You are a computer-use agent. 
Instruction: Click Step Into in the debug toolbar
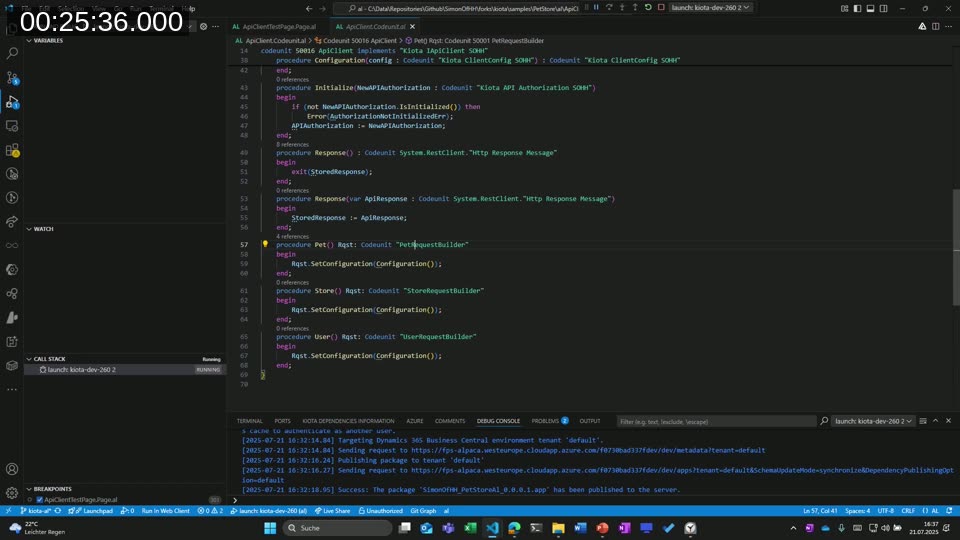622,7
